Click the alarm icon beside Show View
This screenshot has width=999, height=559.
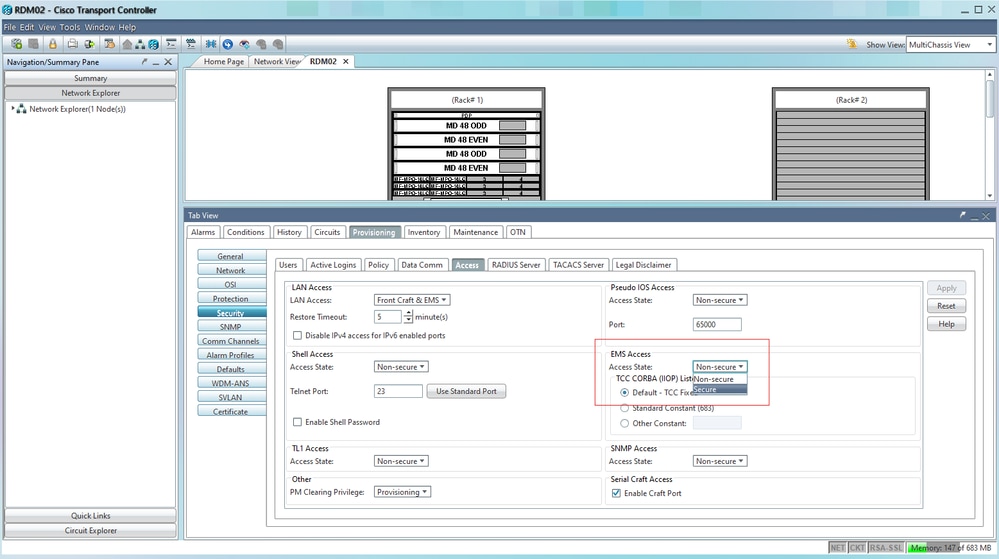point(852,44)
